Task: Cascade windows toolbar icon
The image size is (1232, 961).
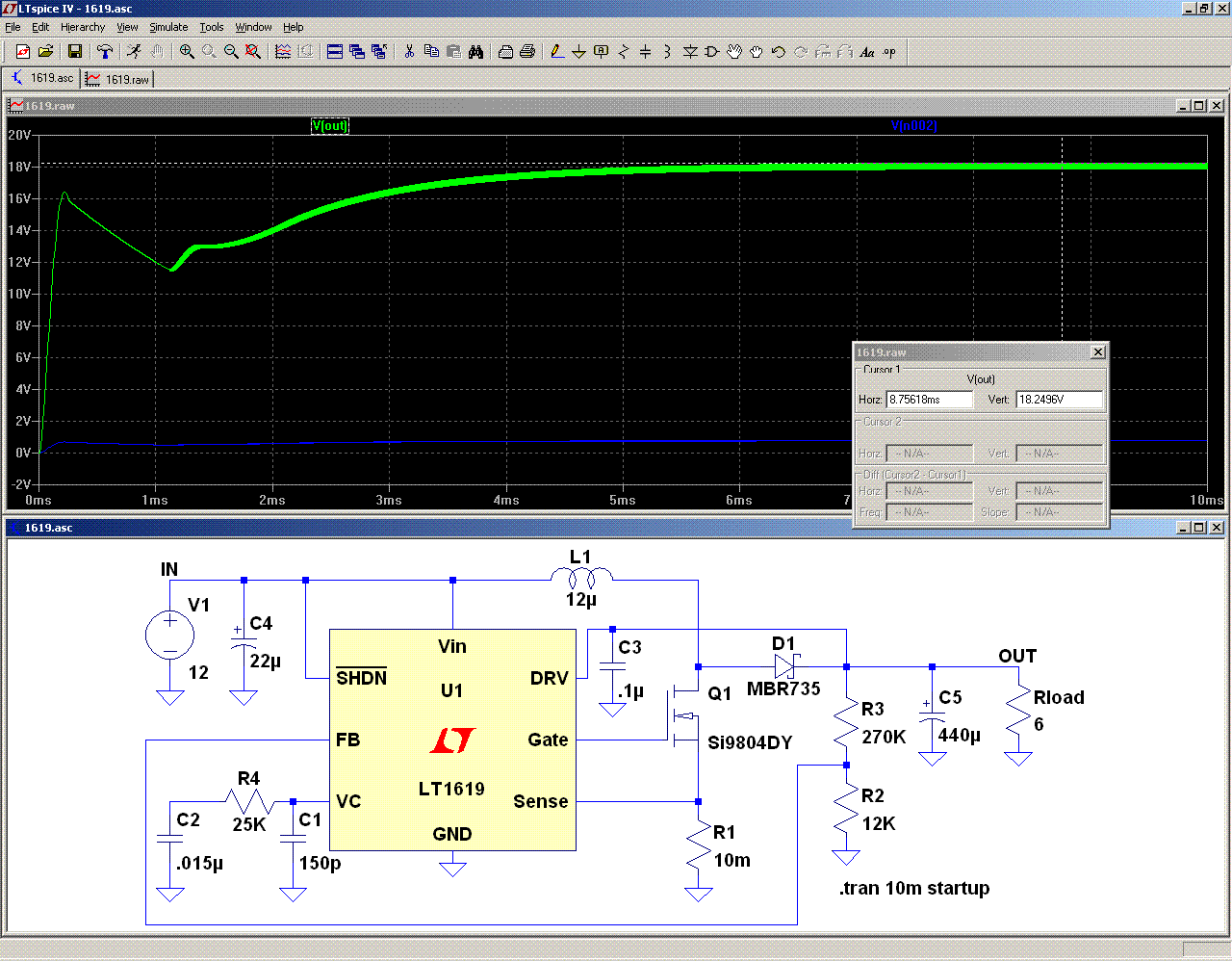Action: (x=357, y=52)
